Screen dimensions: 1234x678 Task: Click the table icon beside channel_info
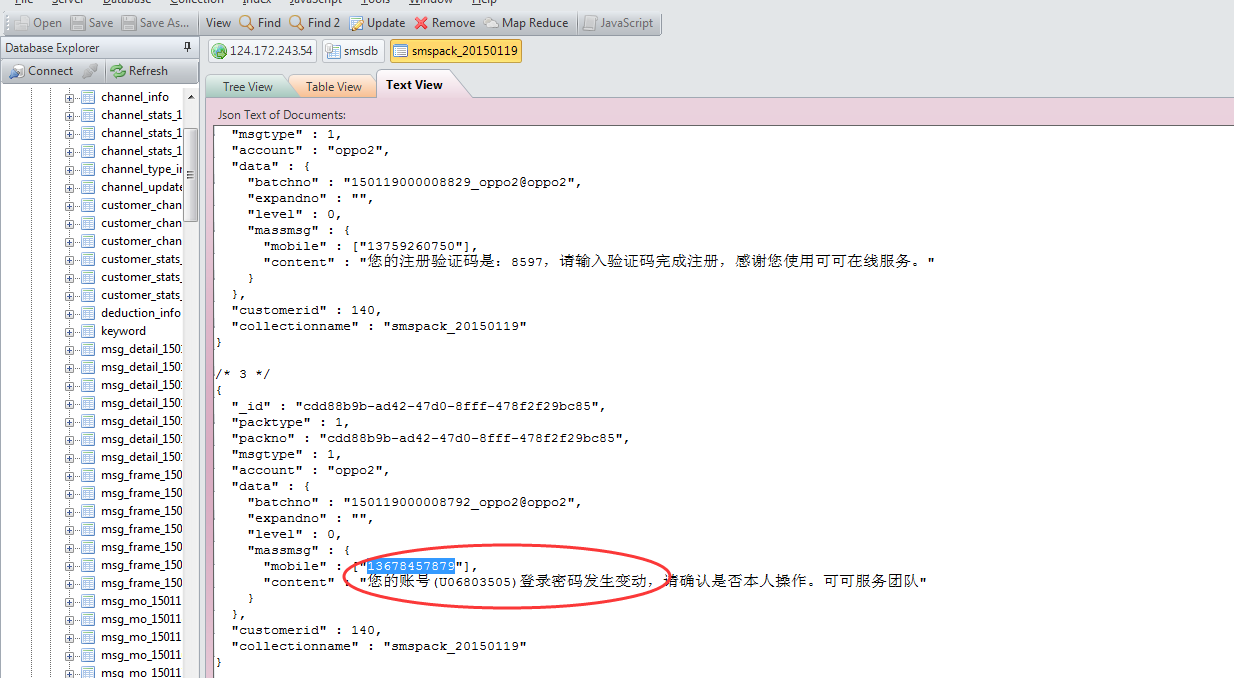[x=88, y=97]
